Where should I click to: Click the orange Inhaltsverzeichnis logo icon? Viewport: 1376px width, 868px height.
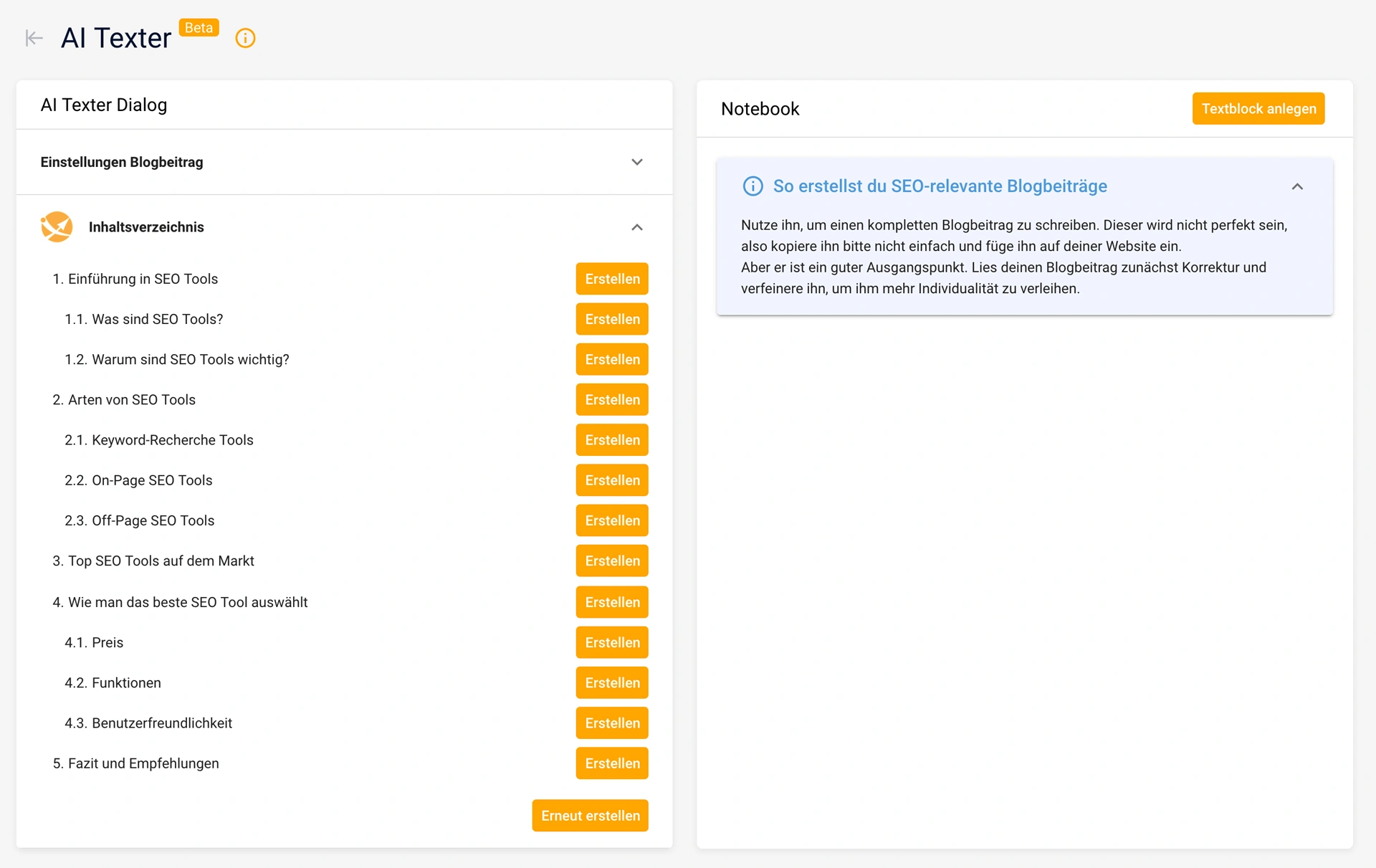coord(57,227)
